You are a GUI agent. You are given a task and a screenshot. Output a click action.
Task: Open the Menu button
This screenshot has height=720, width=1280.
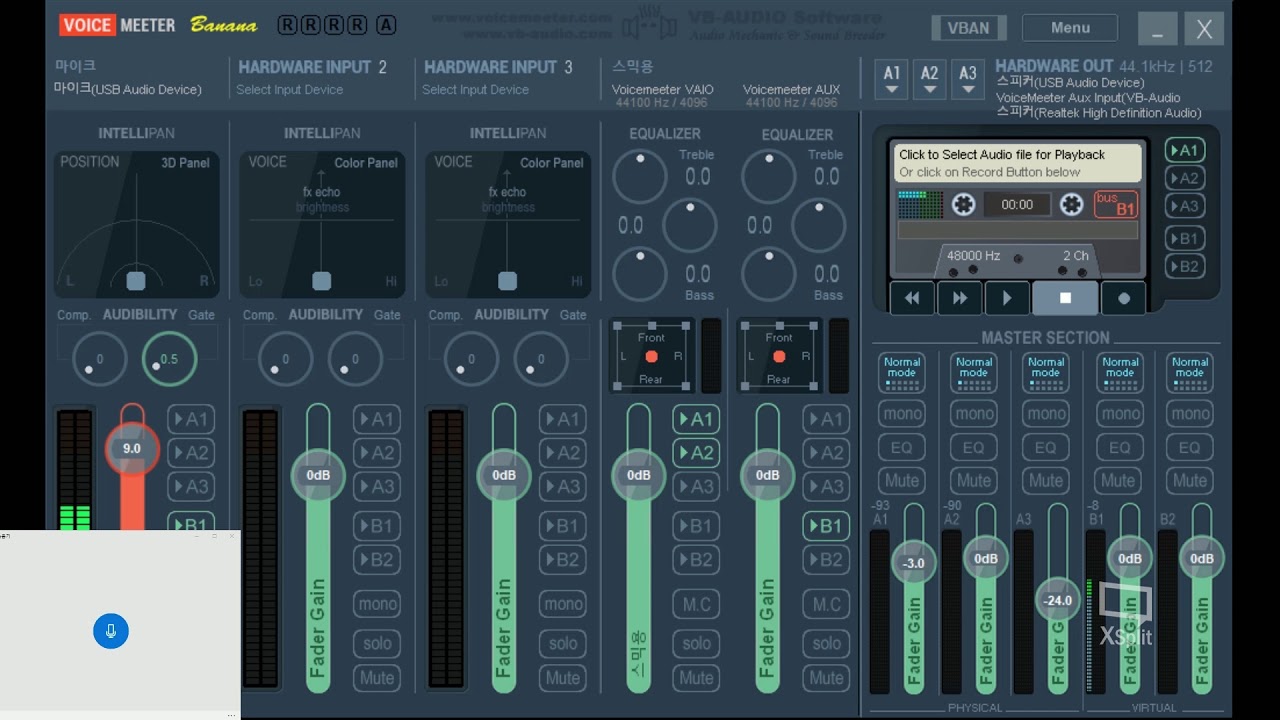click(x=1070, y=28)
